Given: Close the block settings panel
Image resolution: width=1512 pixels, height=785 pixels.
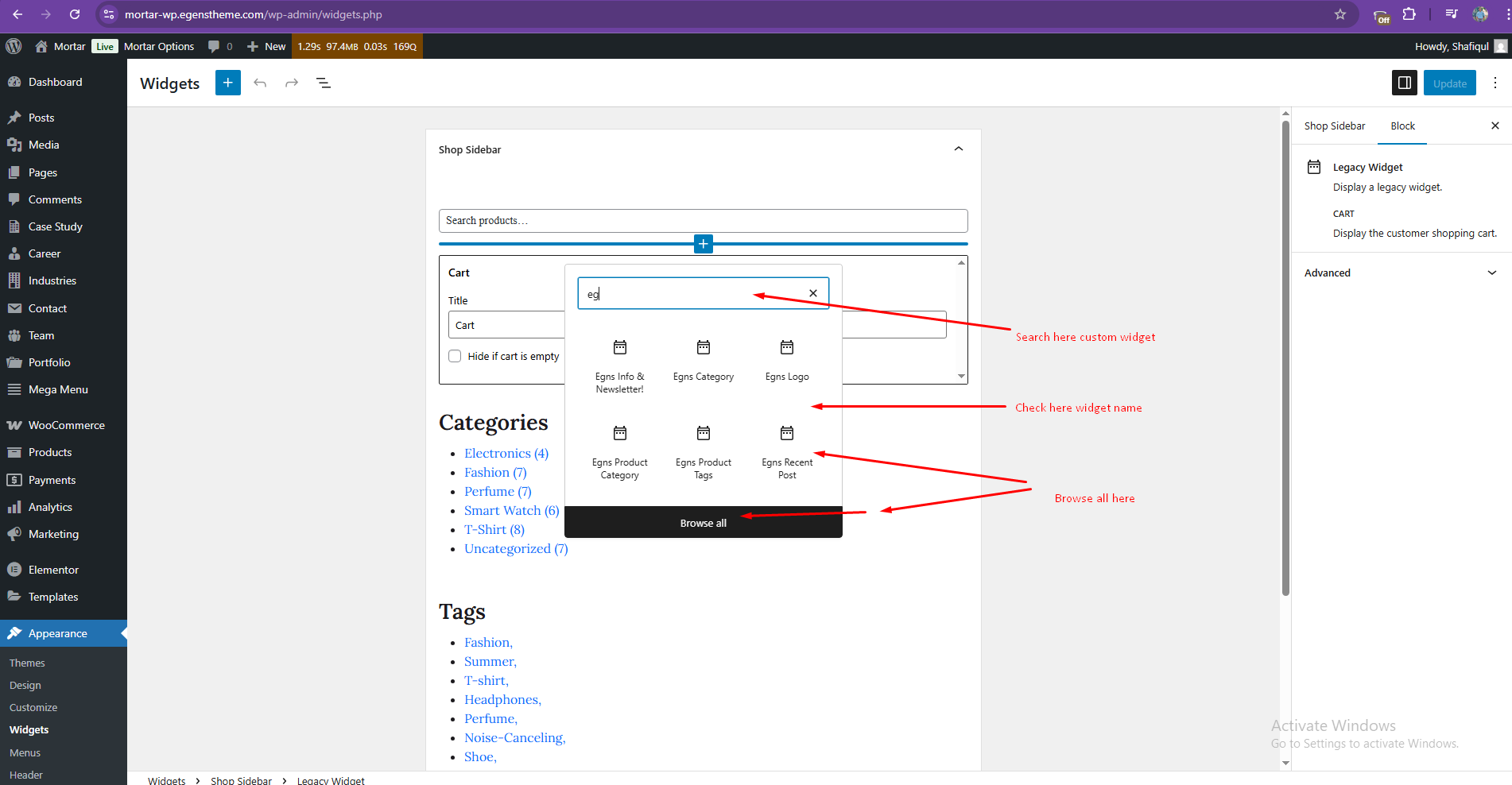Looking at the screenshot, I should tap(1495, 126).
